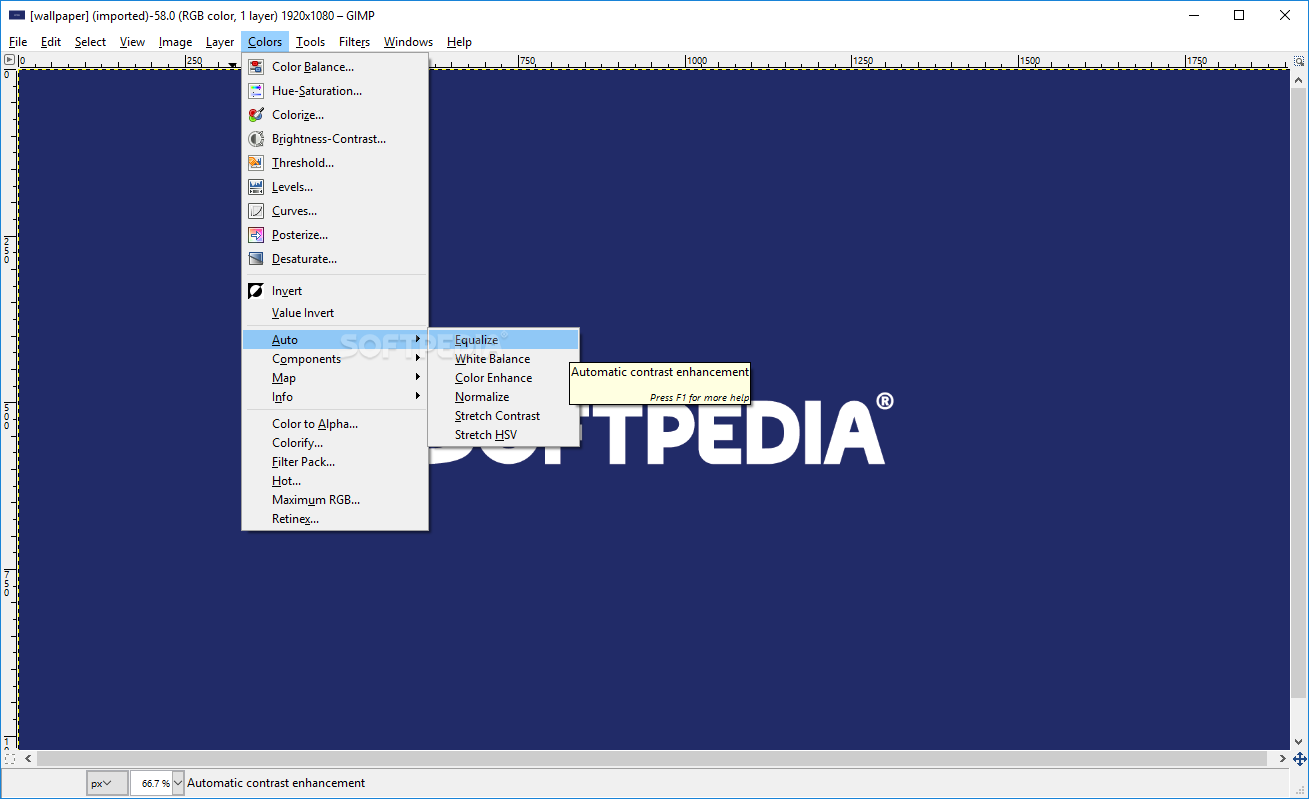The height and width of the screenshot is (799, 1309).
Task: Click the zoom percentage input field
Action: point(151,783)
